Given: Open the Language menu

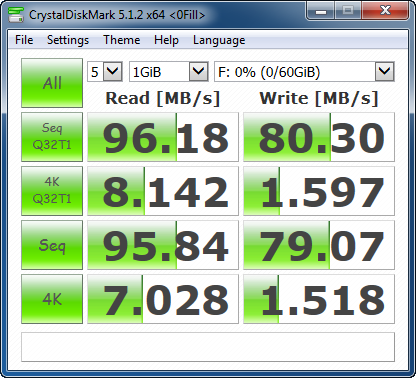Looking at the screenshot, I should [x=219, y=40].
